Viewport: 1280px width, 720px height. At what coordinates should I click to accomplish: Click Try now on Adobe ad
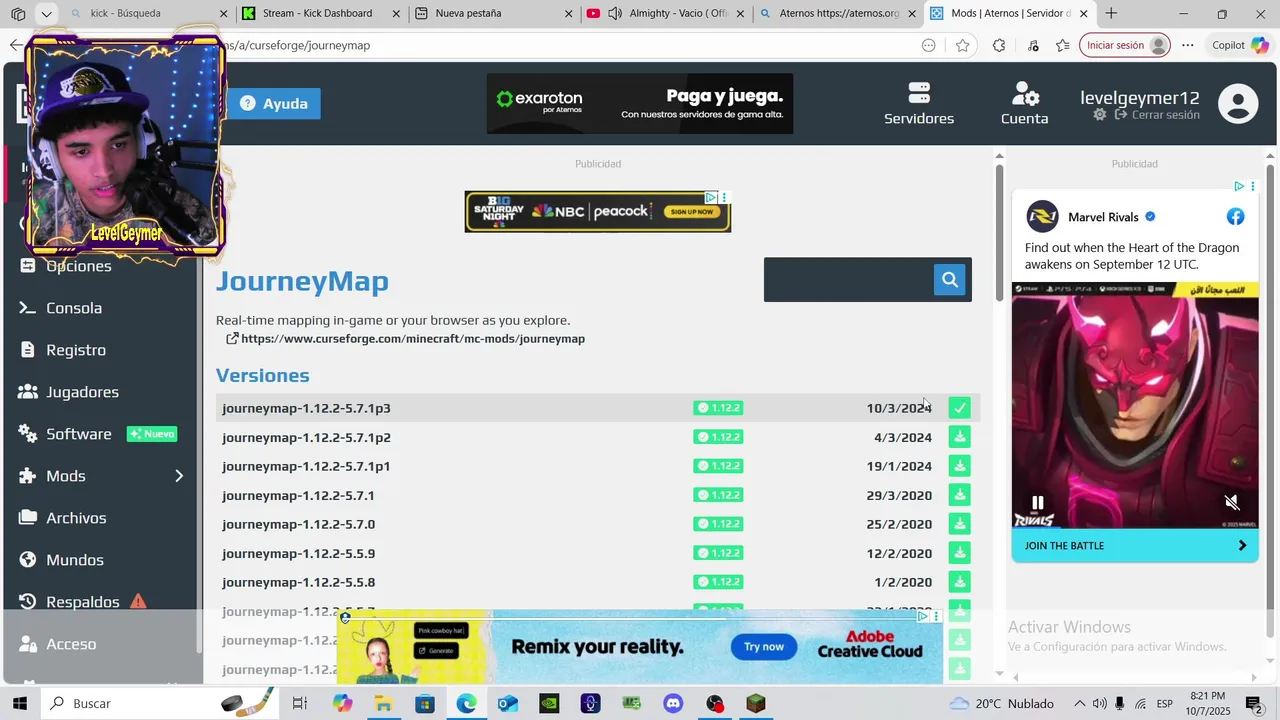pyautogui.click(x=764, y=647)
